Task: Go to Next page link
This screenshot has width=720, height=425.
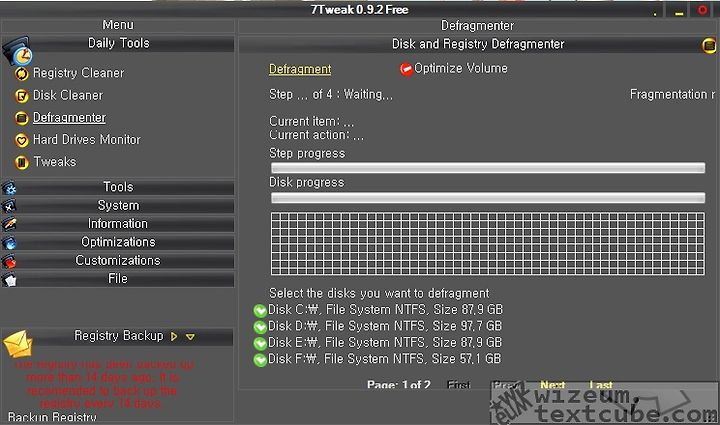Action: click(552, 385)
